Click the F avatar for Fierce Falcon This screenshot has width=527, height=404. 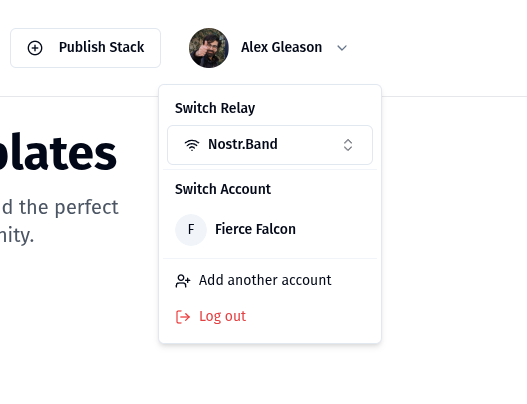point(191,230)
